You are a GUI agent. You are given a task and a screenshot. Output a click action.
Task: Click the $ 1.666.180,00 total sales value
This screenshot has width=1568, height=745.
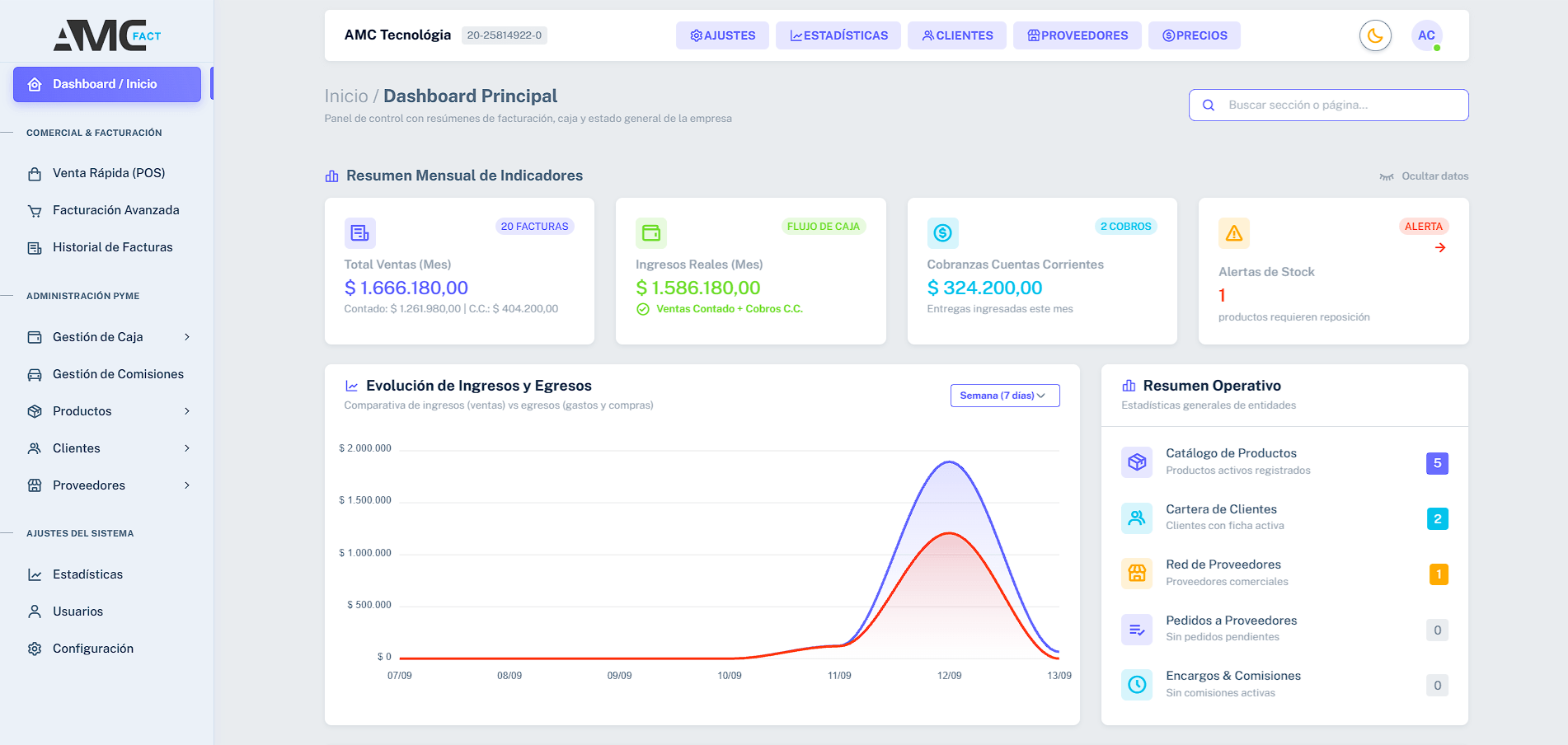pyautogui.click(x=406, y=288)
